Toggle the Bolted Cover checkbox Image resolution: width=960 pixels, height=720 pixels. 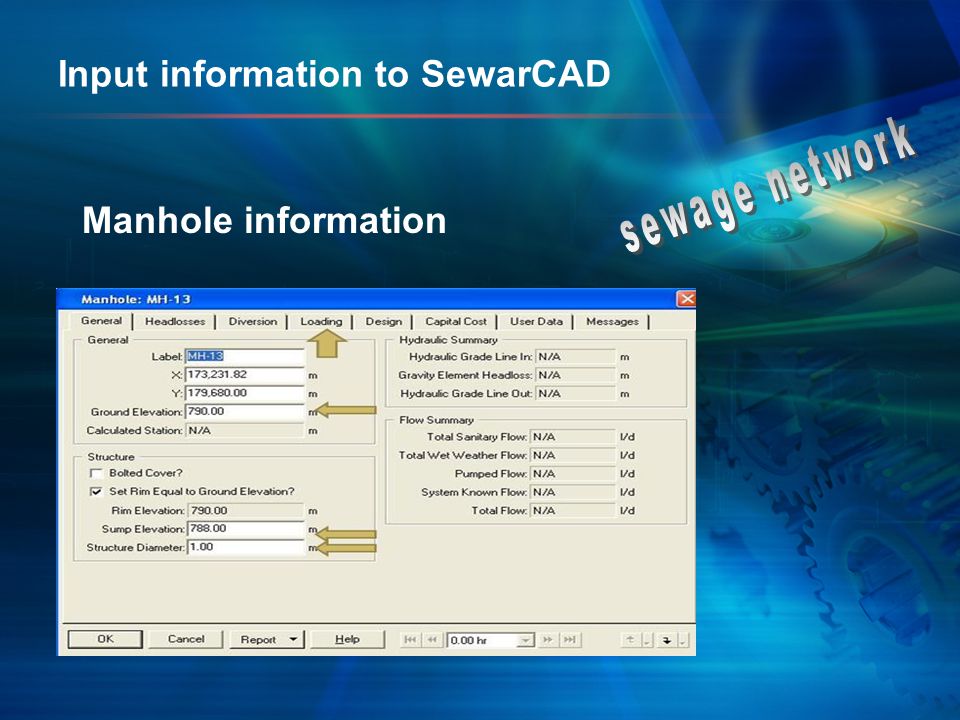(x=96, y=473)
